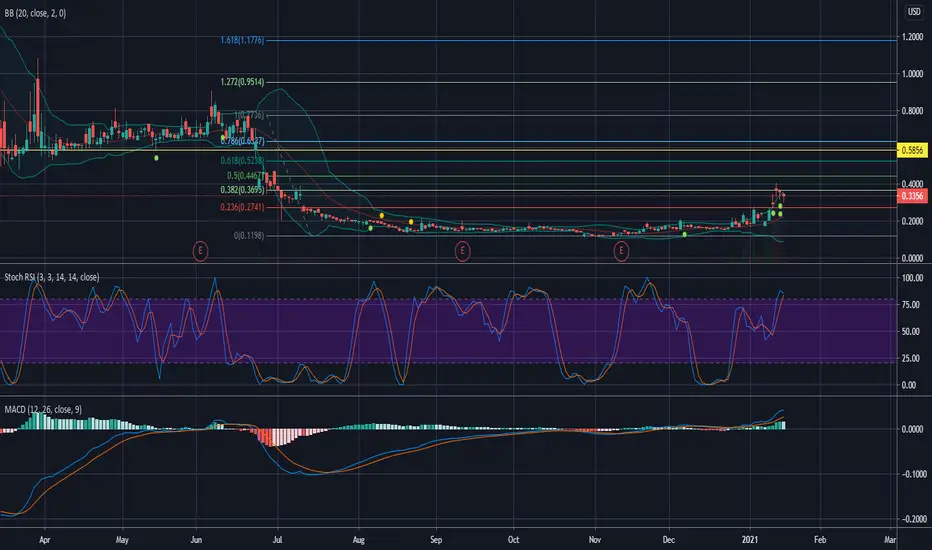Select the BB (20, close, 2, 0) indicator label

pos(35,13)
